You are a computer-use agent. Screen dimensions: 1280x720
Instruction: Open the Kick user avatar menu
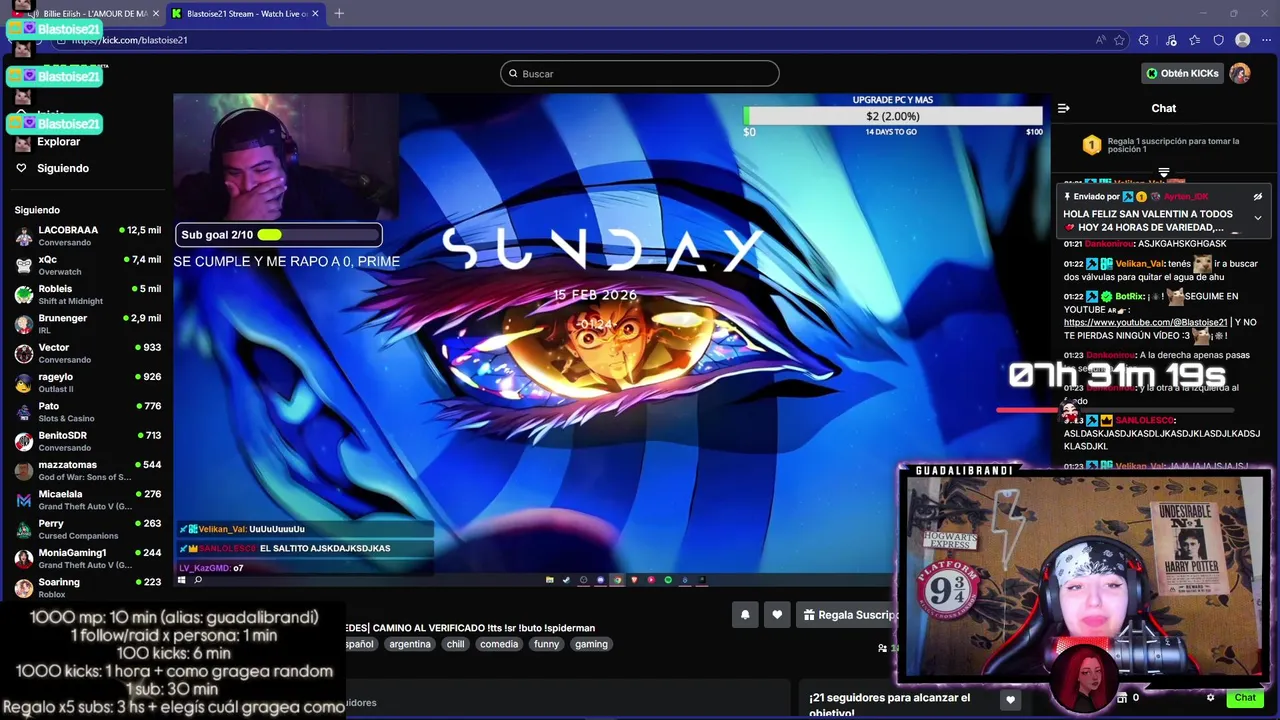(1240, 73)
